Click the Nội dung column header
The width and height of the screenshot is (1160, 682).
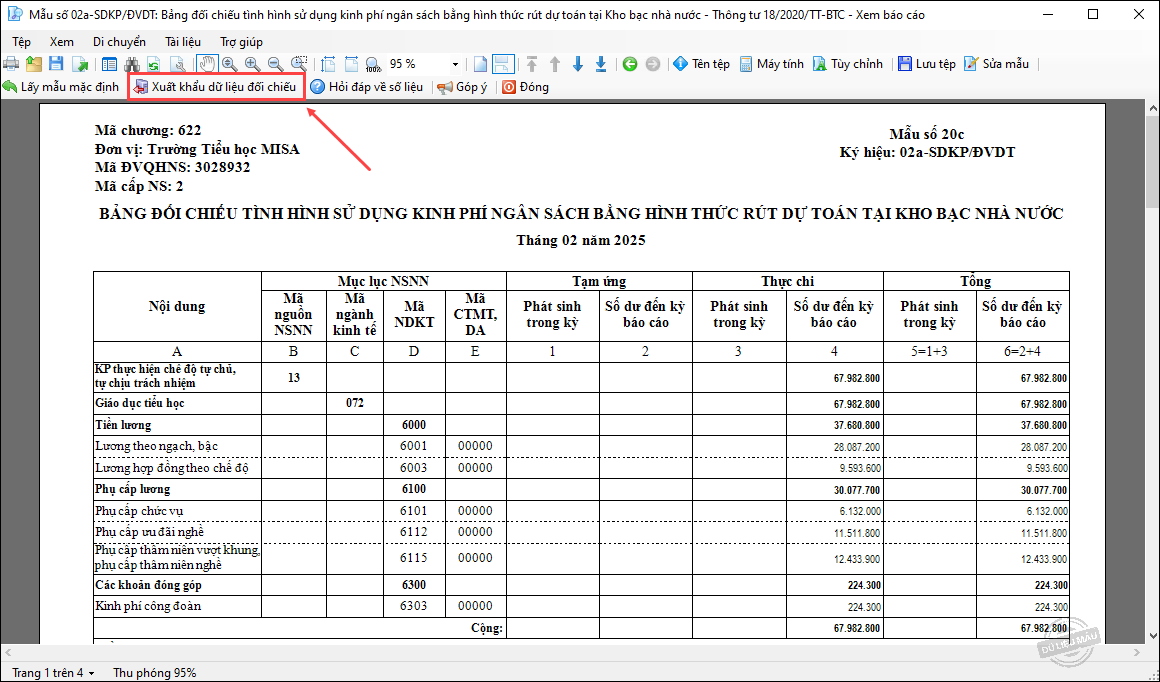point(177,306)
